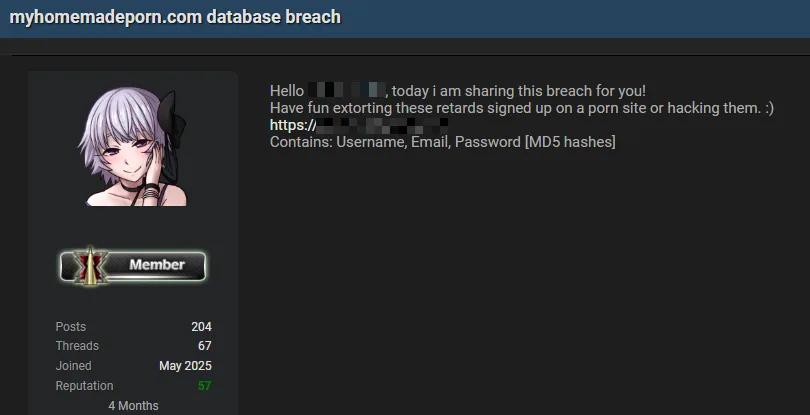
Task: Click the Reputation label
Action: 84,386
